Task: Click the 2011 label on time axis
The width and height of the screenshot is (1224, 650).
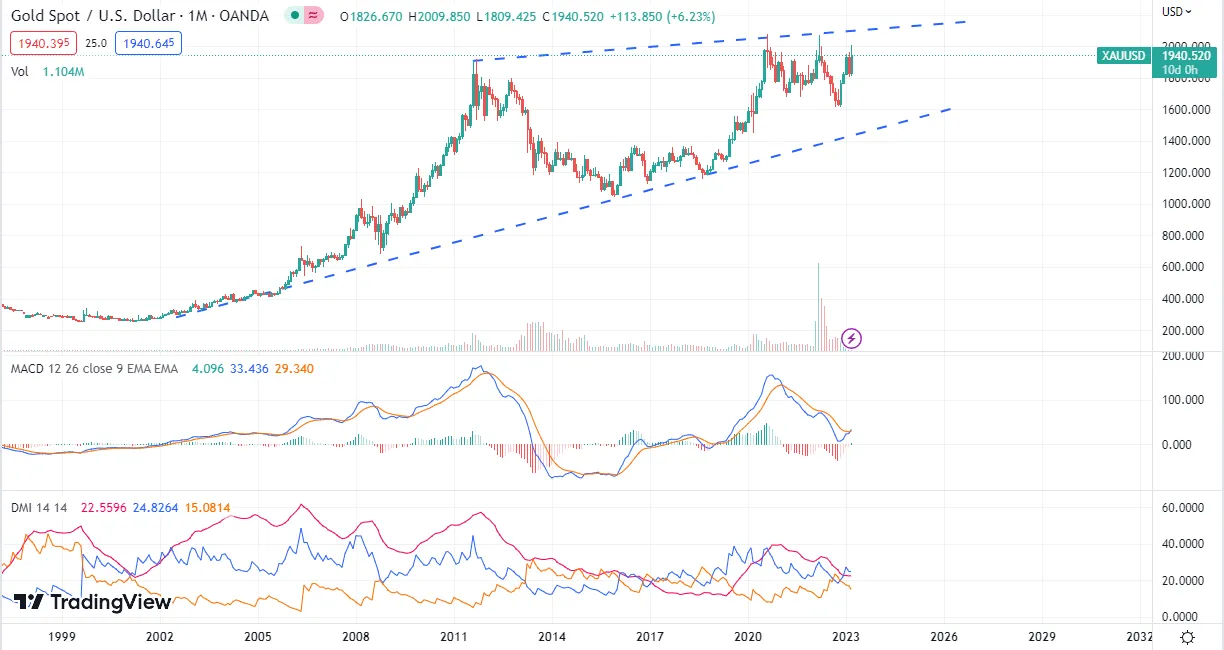Action: pyautogui.click(x=455, y=636)
